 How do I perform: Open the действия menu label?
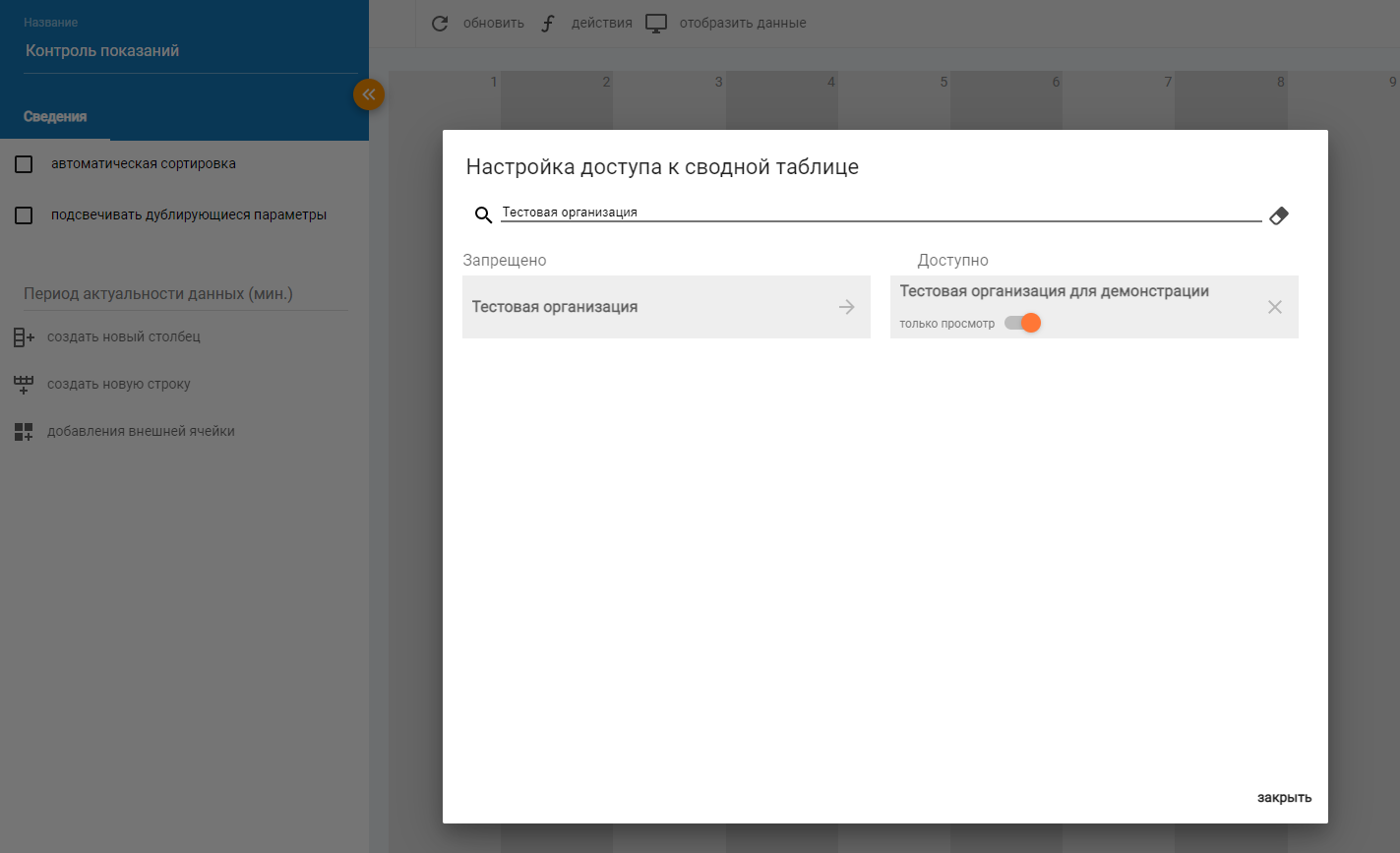602,23
